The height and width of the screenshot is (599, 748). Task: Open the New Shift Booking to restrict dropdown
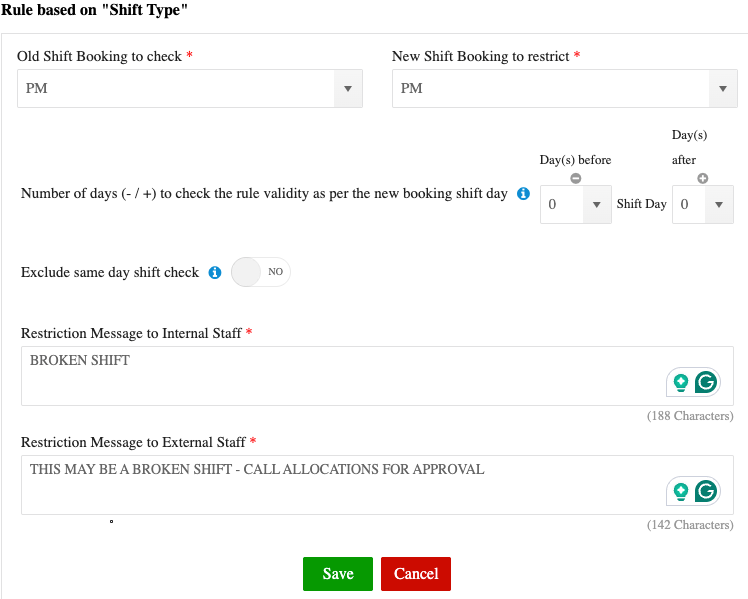click(x=564, y=89)
